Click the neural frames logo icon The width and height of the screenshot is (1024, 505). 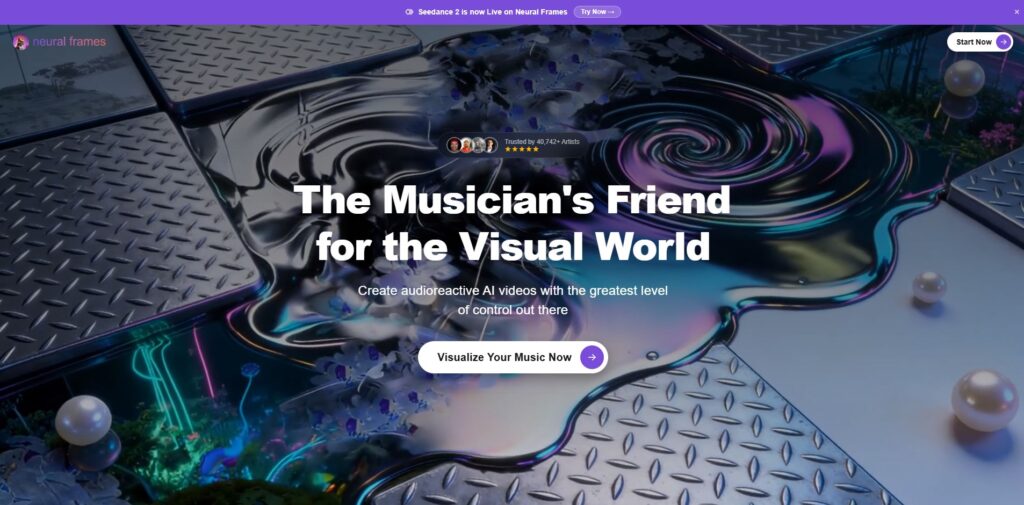click(x=21, y=42)
